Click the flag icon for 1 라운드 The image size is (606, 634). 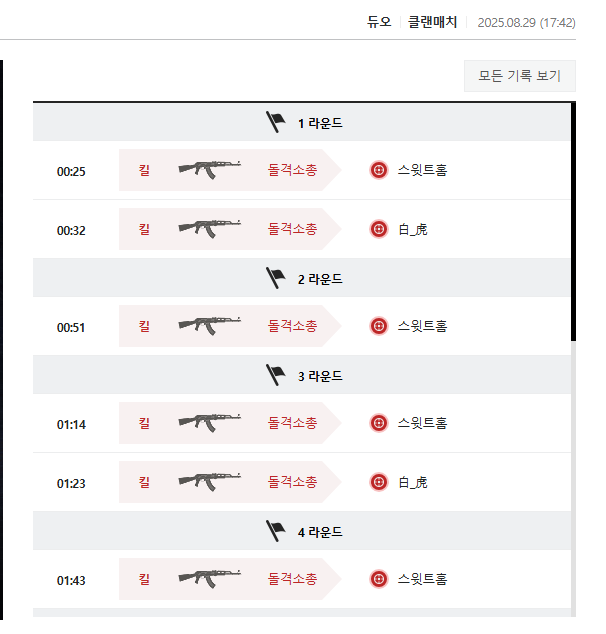pyautogui.click(x=275, y=122)
